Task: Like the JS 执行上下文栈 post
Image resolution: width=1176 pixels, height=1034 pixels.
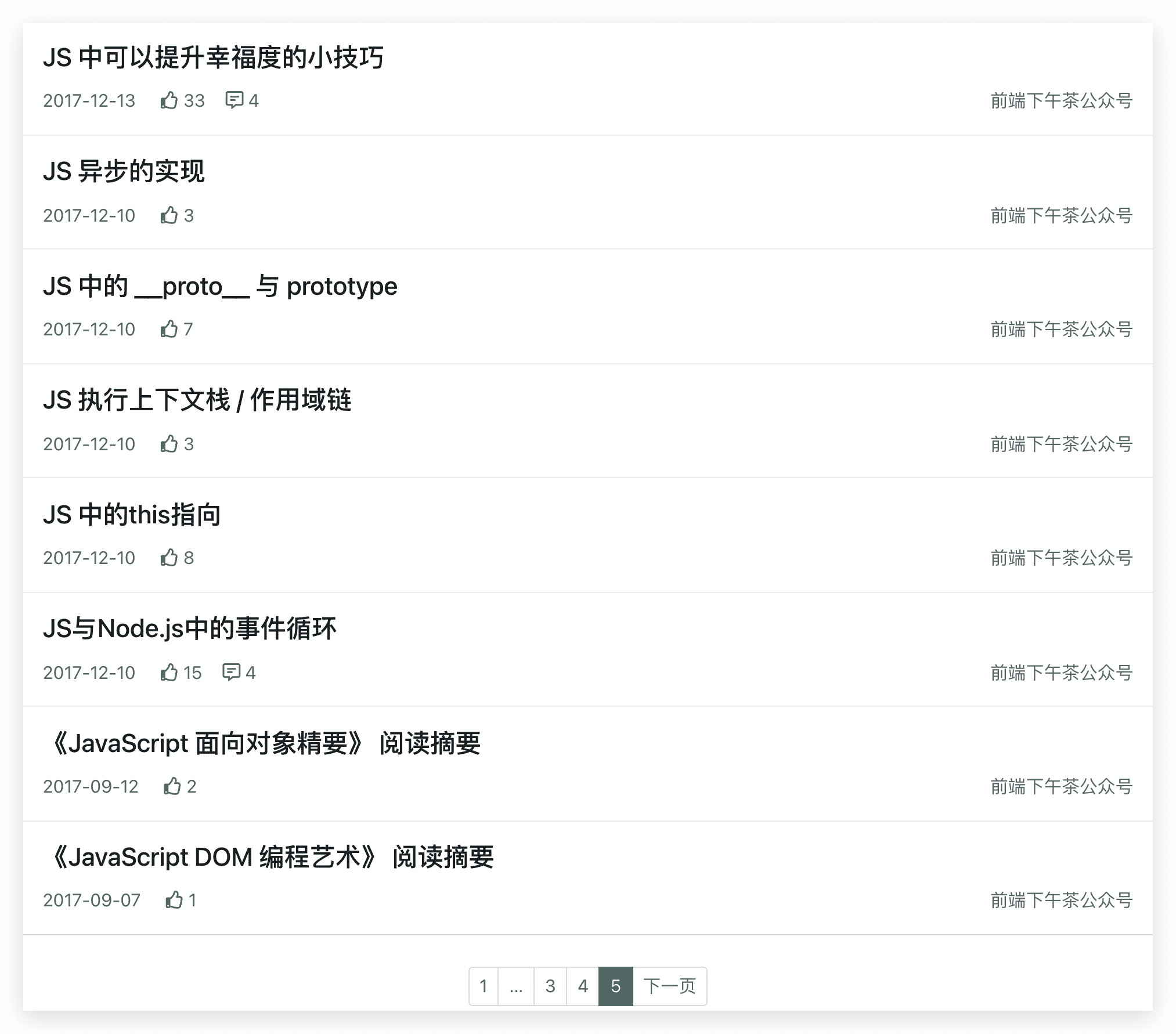Action: (x=169, y=444)
